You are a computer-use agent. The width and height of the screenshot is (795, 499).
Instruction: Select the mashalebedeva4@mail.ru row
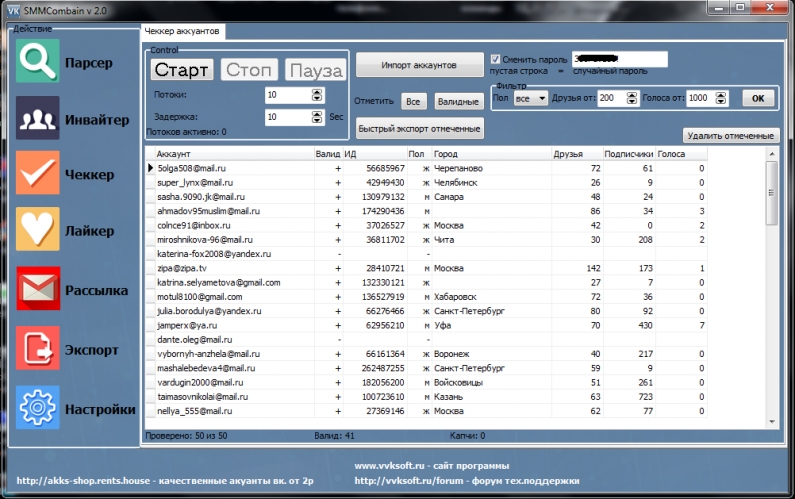pos(426,368)
